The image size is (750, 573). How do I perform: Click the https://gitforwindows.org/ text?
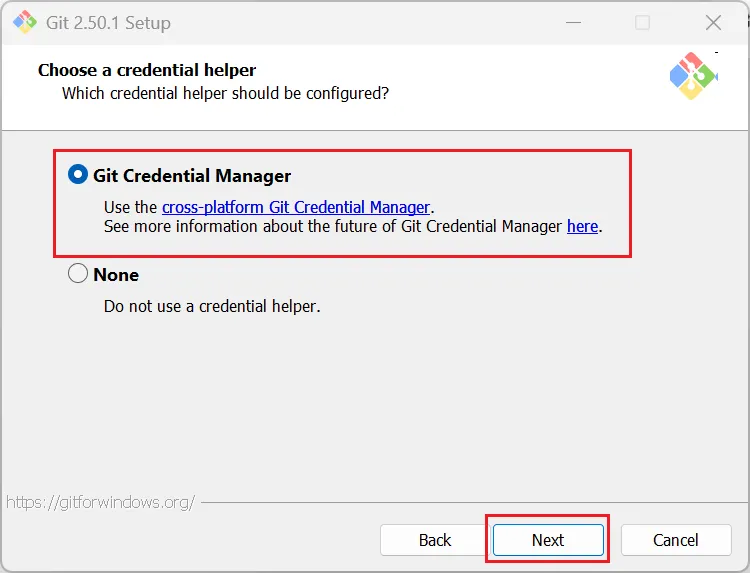[100, 502]
